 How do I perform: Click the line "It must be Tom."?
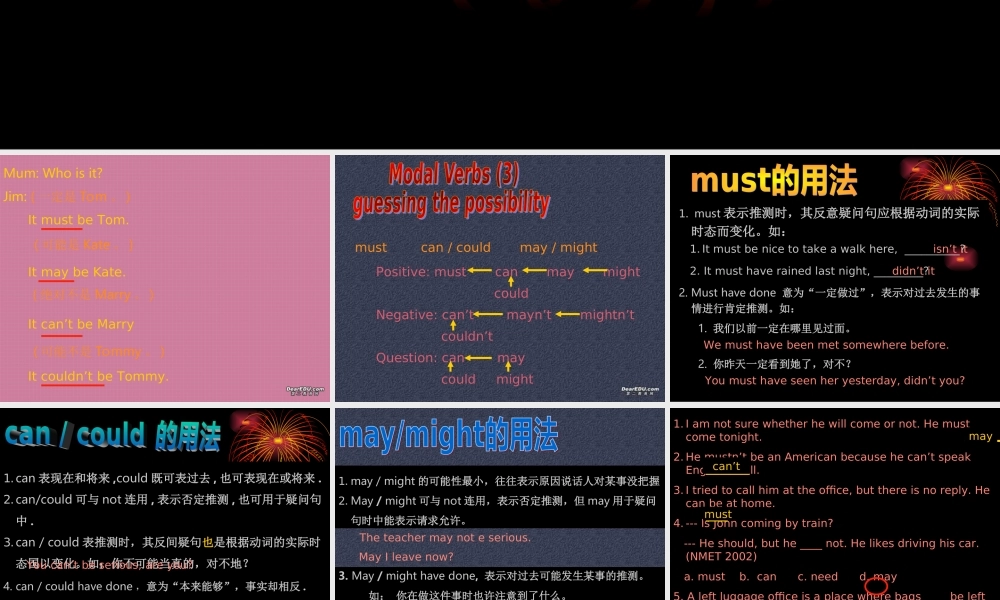pos(78,220)
